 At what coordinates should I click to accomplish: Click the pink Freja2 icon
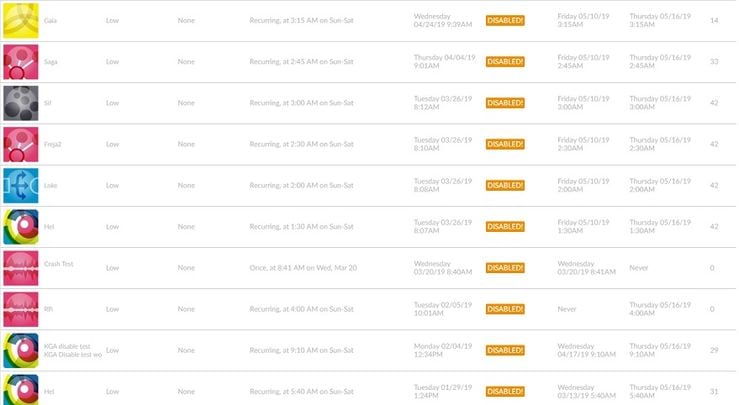tap(20, 144)
